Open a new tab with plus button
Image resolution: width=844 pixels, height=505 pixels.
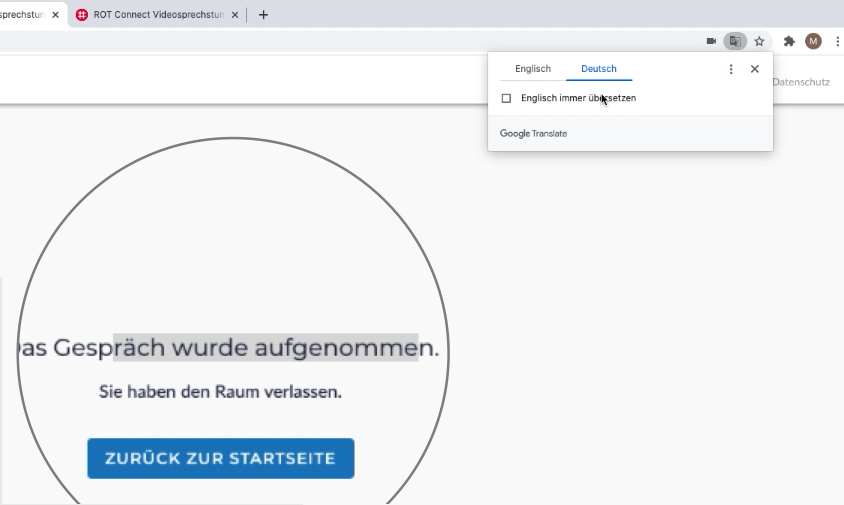(263, 15)
